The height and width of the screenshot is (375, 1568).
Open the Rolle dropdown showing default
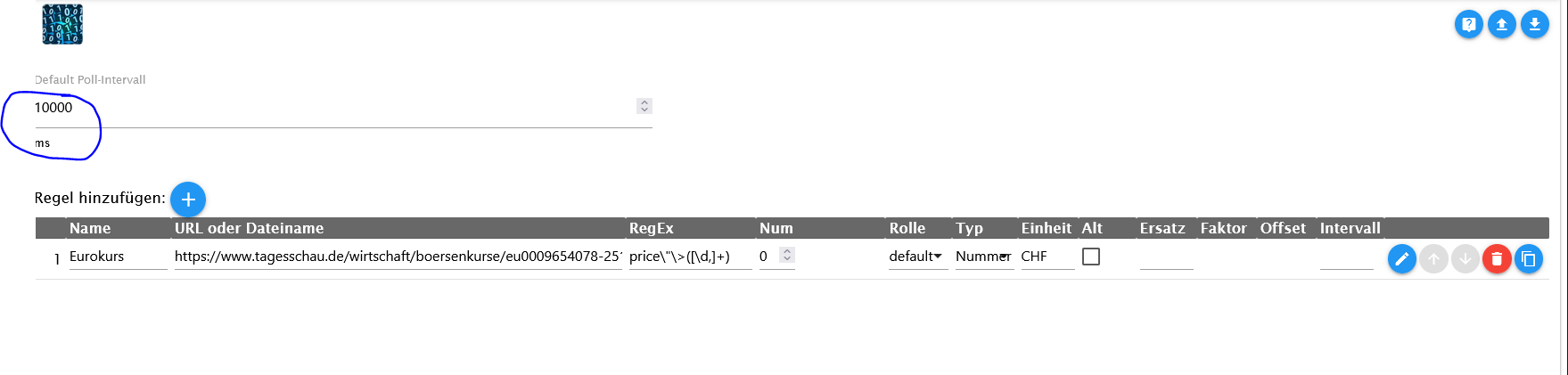pyautogui.click(x=916, y=257)
